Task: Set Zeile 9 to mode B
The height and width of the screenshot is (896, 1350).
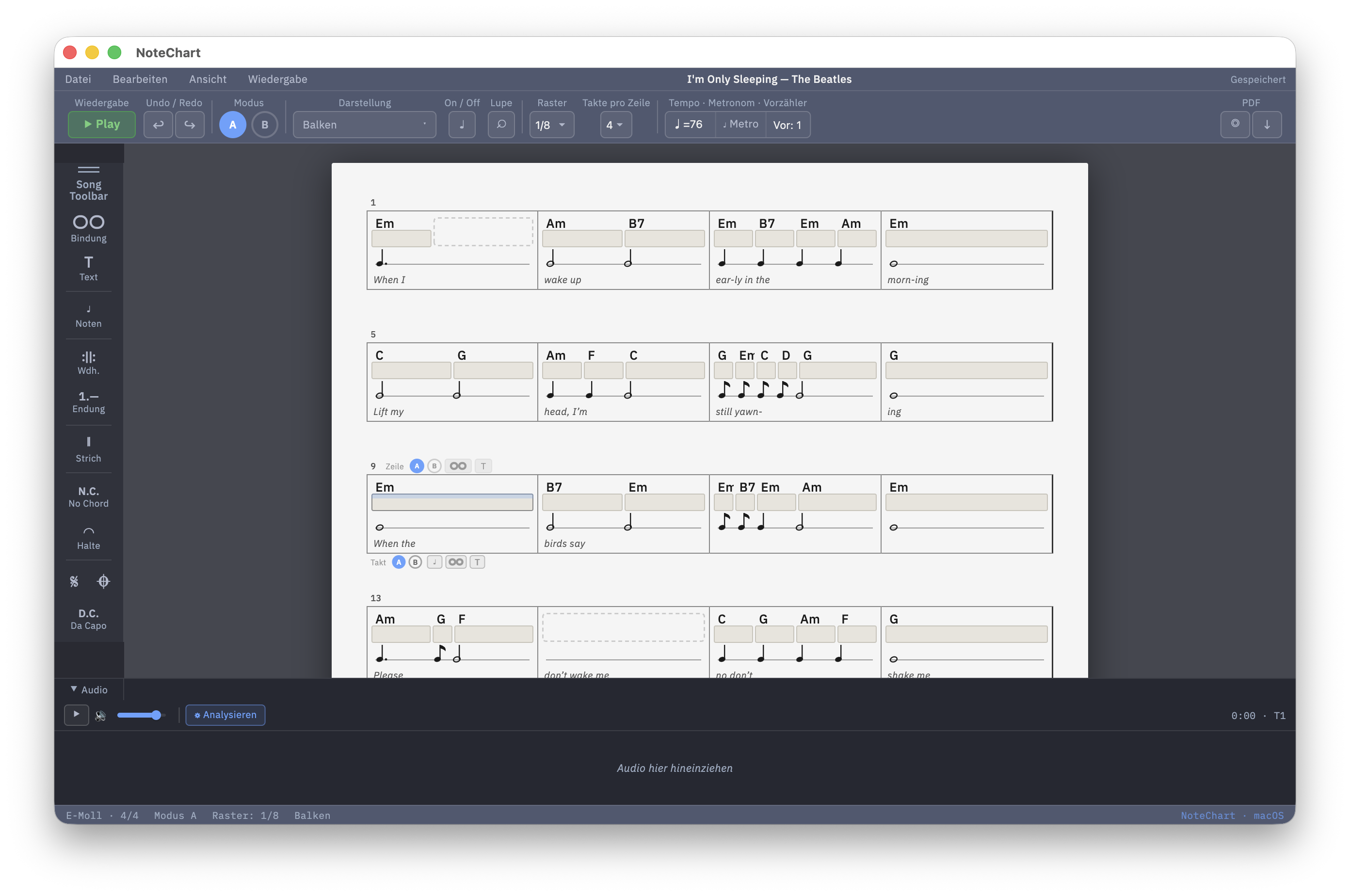Action: (x=434, y=466)
